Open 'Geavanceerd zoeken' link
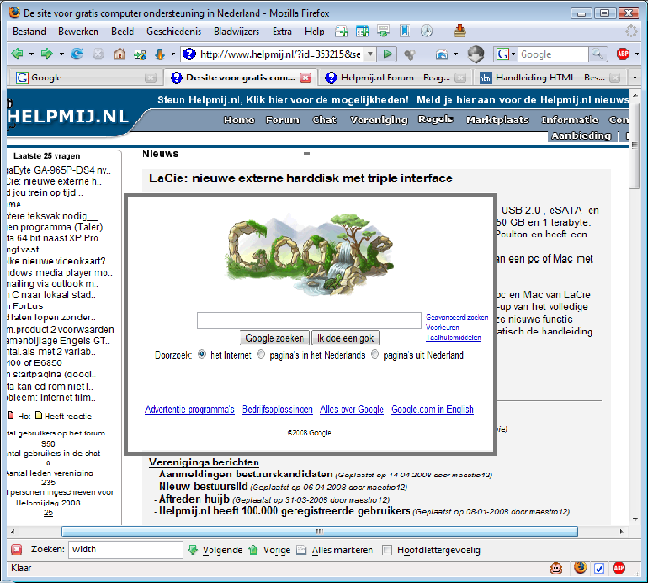Viewport: 648px width, 583px height. (x=457, y=317)
